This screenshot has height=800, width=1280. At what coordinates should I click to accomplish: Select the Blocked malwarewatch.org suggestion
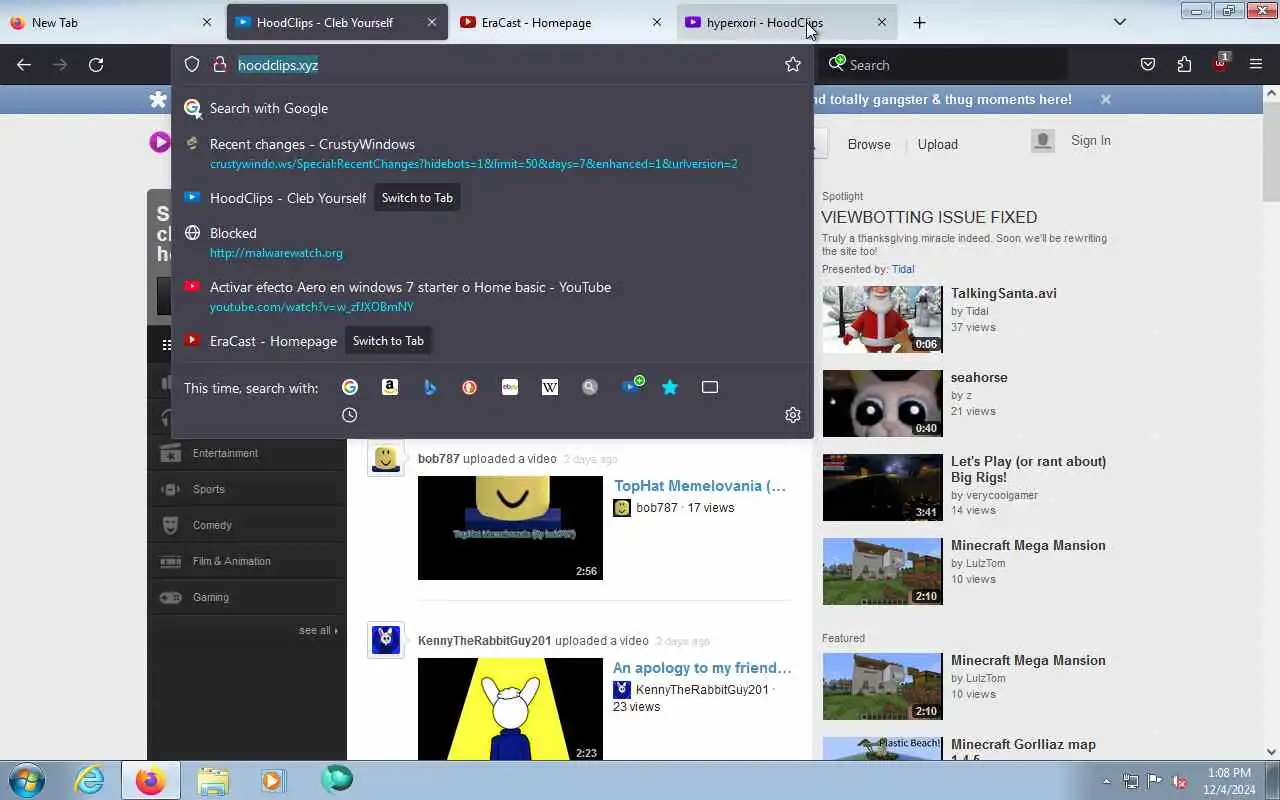pyautogui.click(x=492, y=242)
